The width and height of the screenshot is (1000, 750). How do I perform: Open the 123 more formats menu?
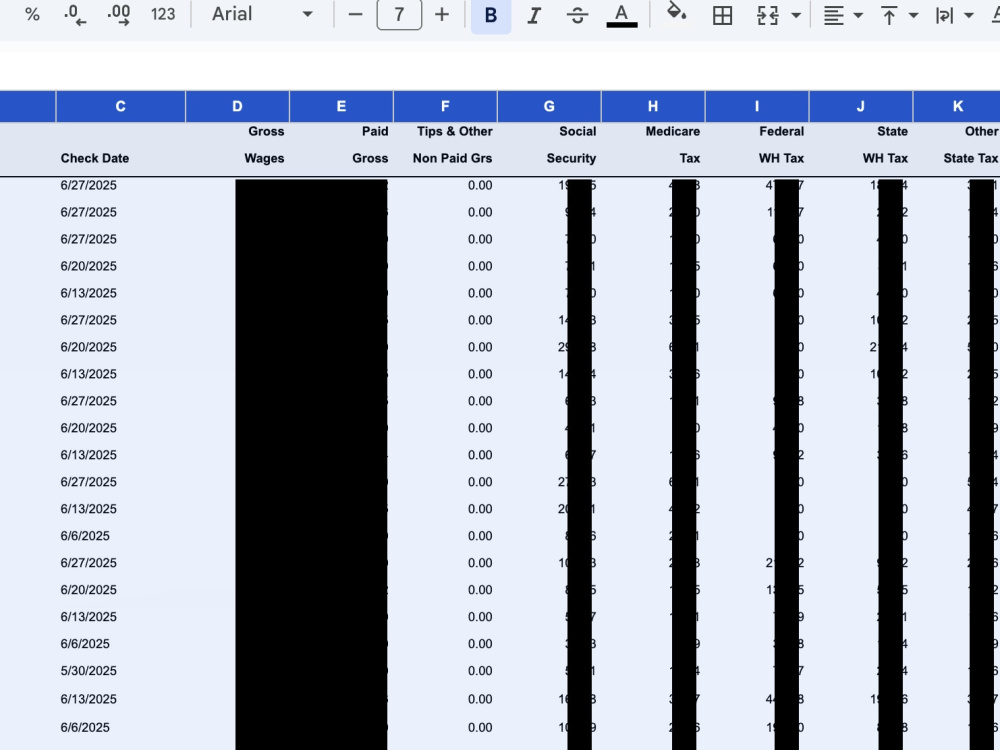[163, 14]
